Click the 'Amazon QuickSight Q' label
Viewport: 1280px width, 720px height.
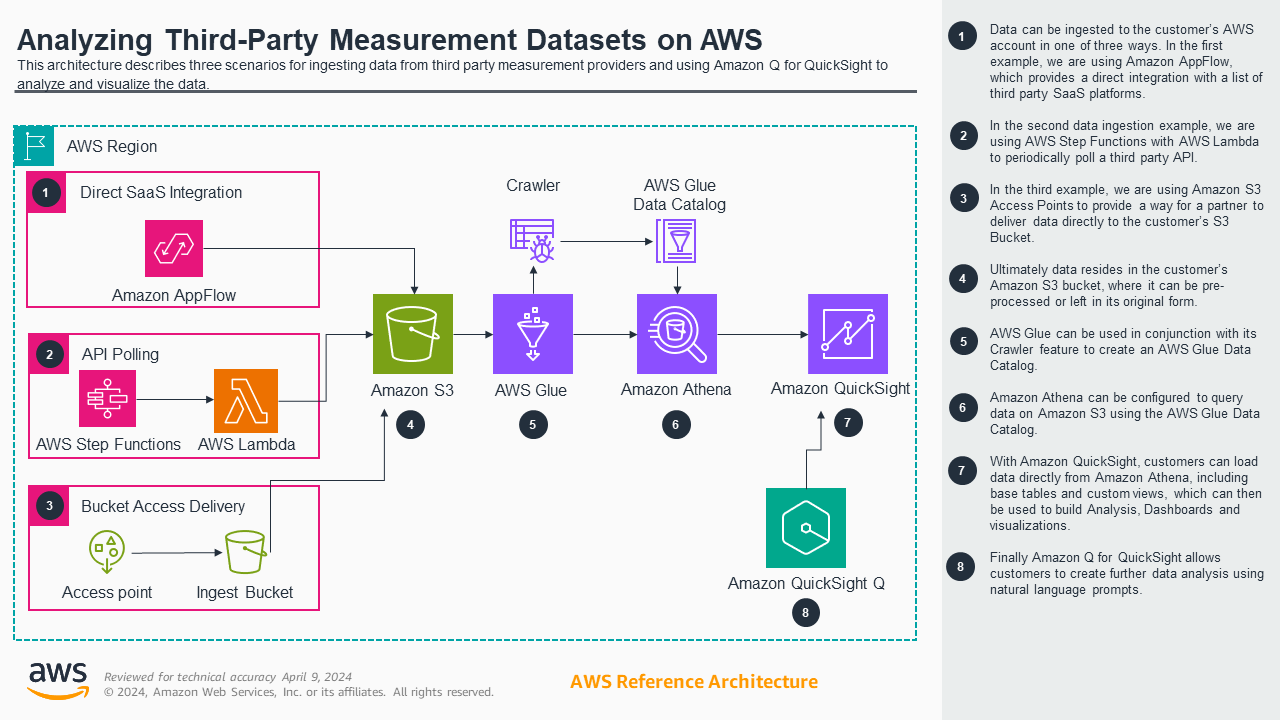pyautogui.click(x=806, y=583)
